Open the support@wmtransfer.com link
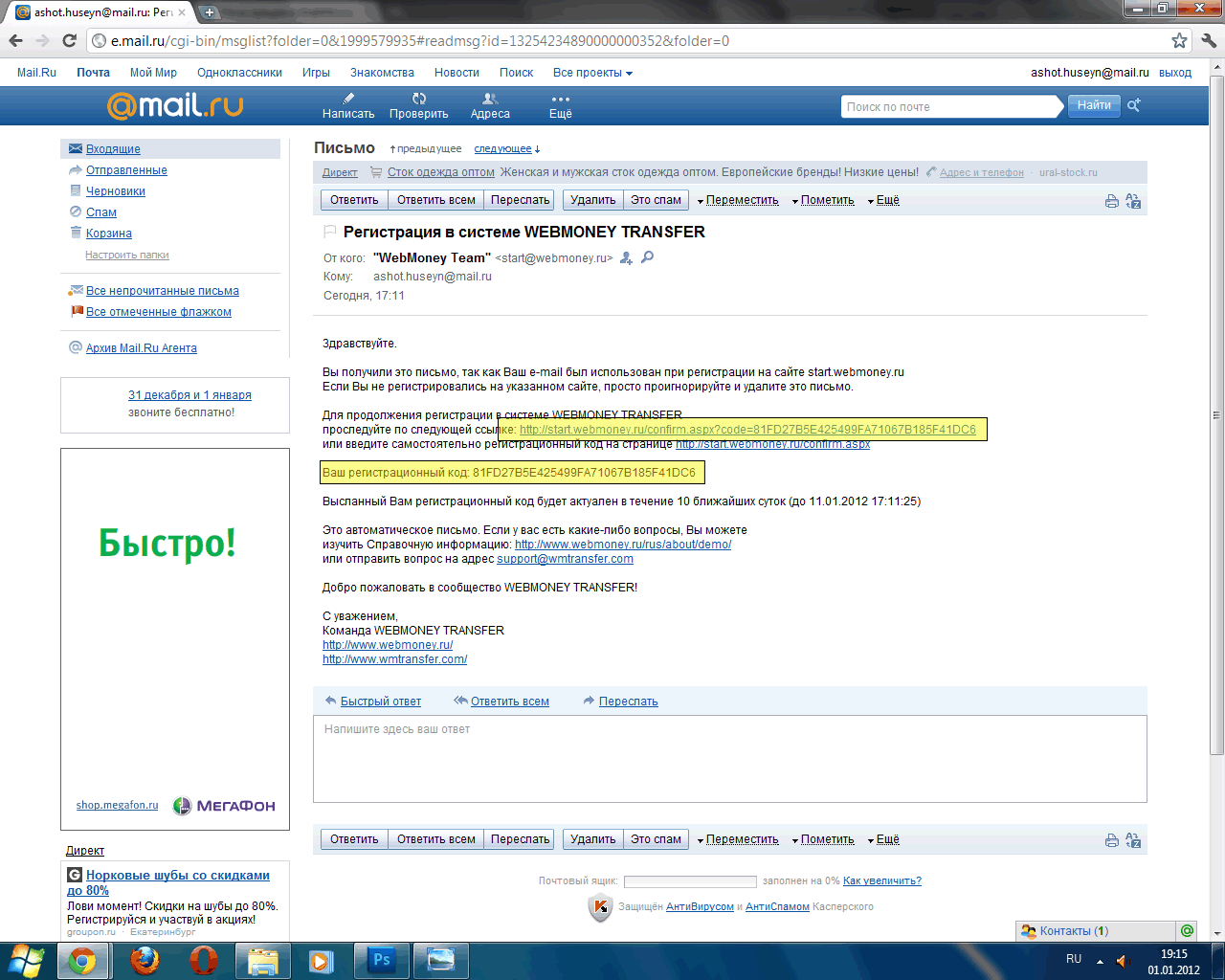Image resolution: width=1225 pixels, height=980 pixels. [x=565, y=559]
